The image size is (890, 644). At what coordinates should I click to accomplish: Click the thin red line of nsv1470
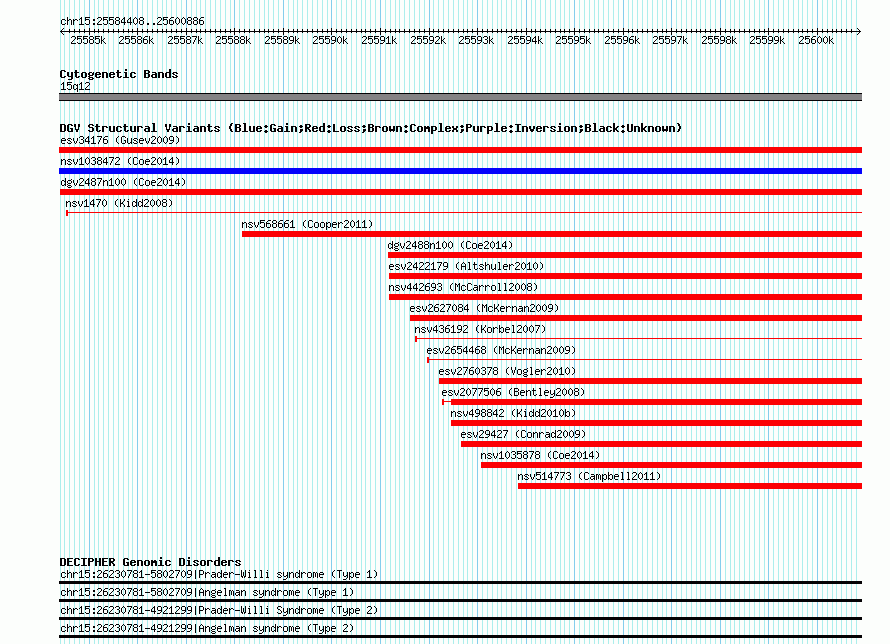(464, 213)
